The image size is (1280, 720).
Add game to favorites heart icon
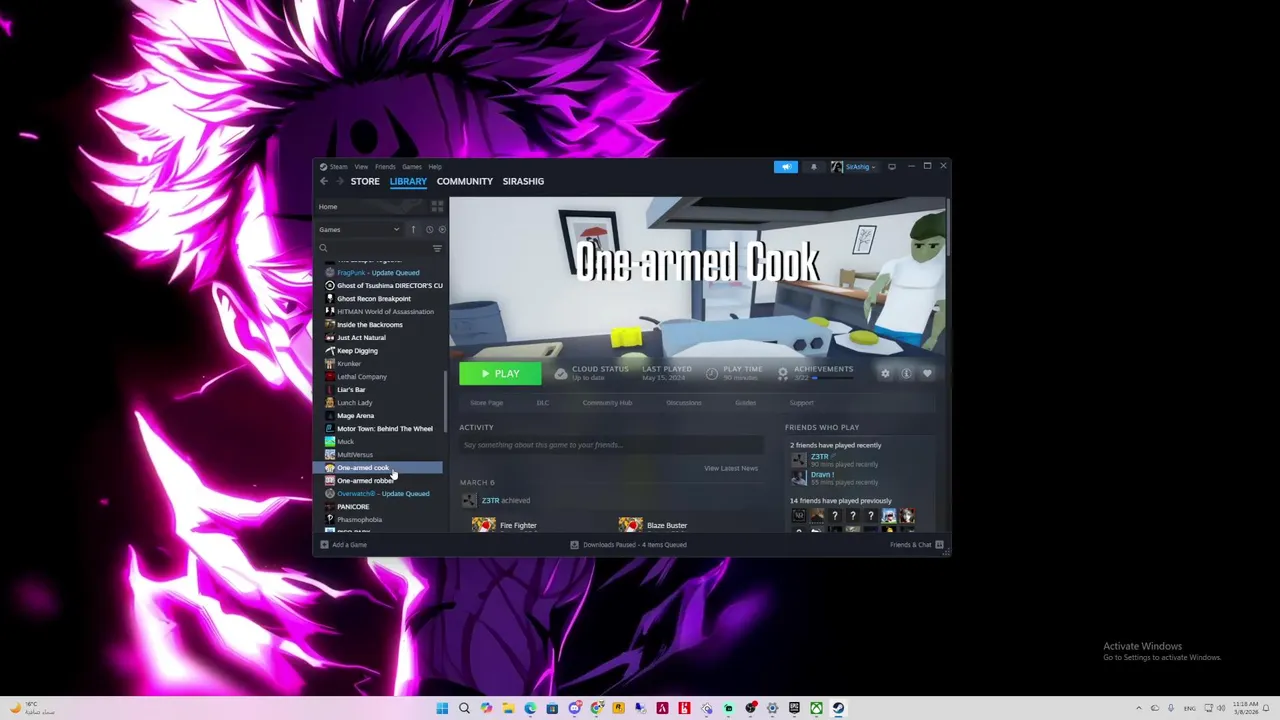click(x=927, y=373)
